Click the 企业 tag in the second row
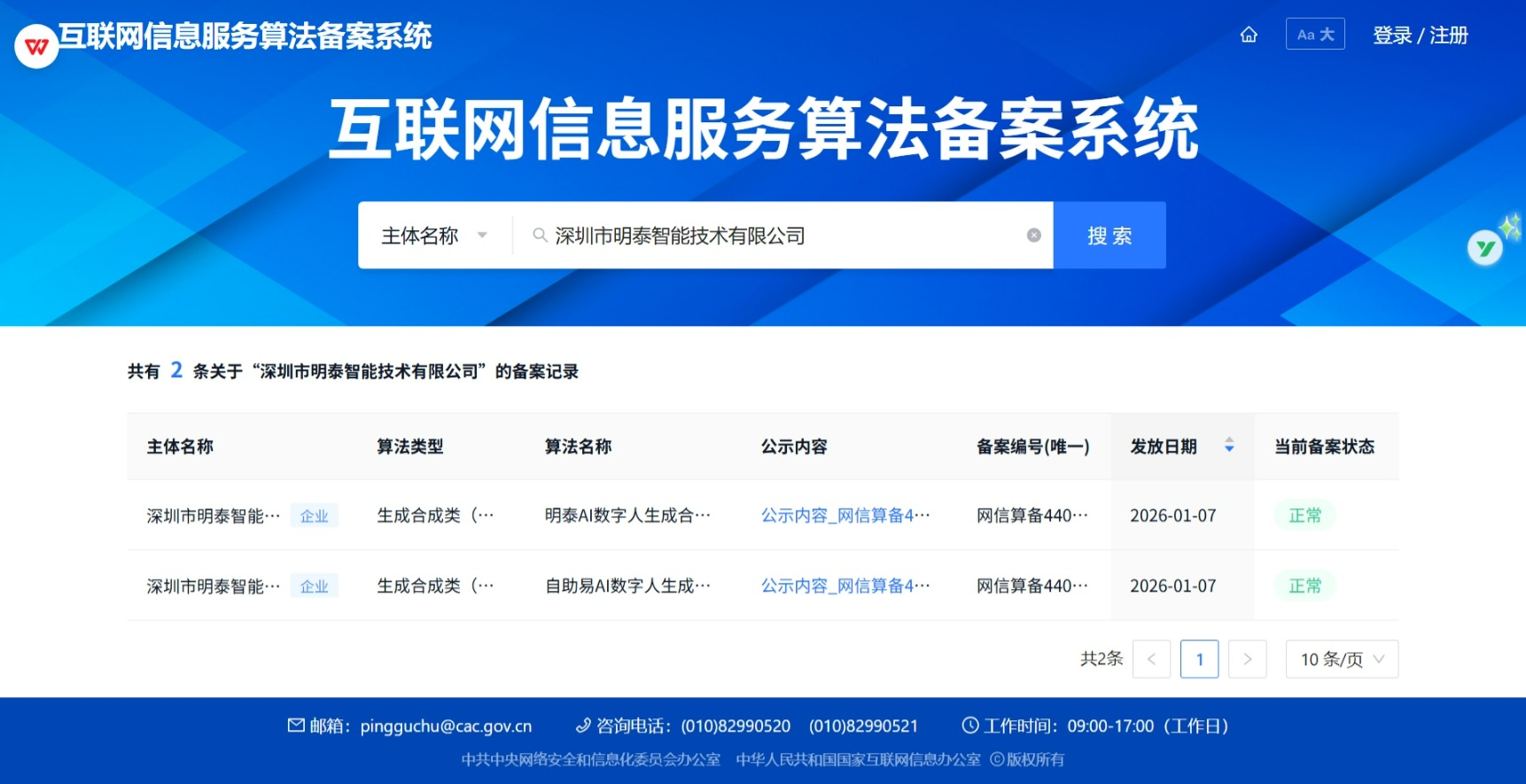 (314, 586)
